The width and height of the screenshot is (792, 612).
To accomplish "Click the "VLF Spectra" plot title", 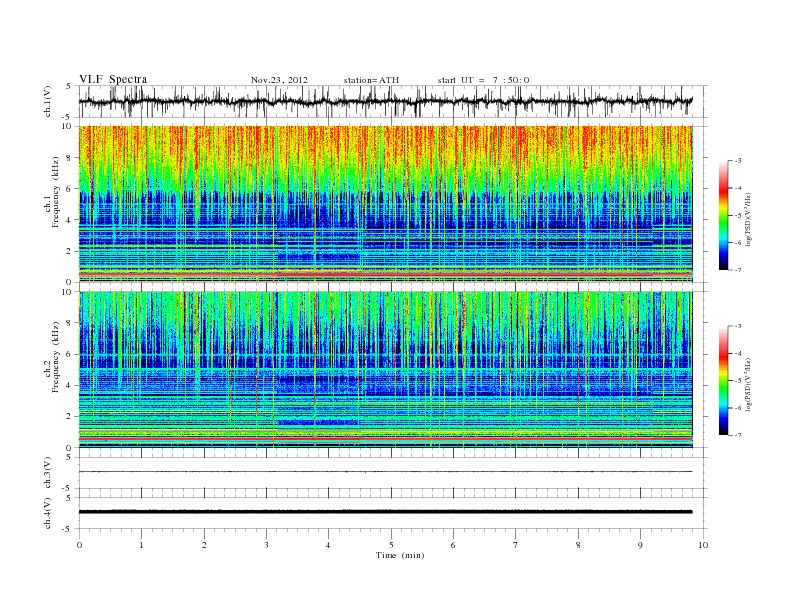I will (113, 79).
